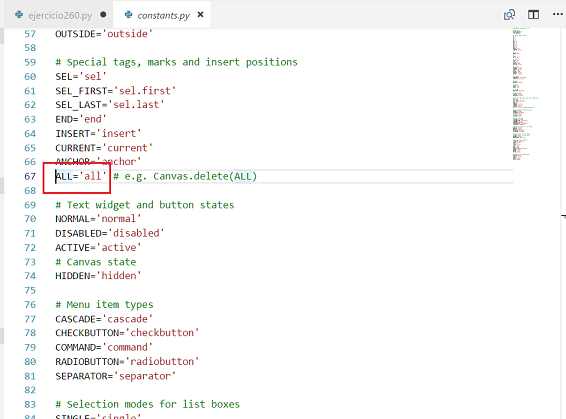
Task: Click the SEL_LAST='sel.last' line
Action: (x=110, y=105)
